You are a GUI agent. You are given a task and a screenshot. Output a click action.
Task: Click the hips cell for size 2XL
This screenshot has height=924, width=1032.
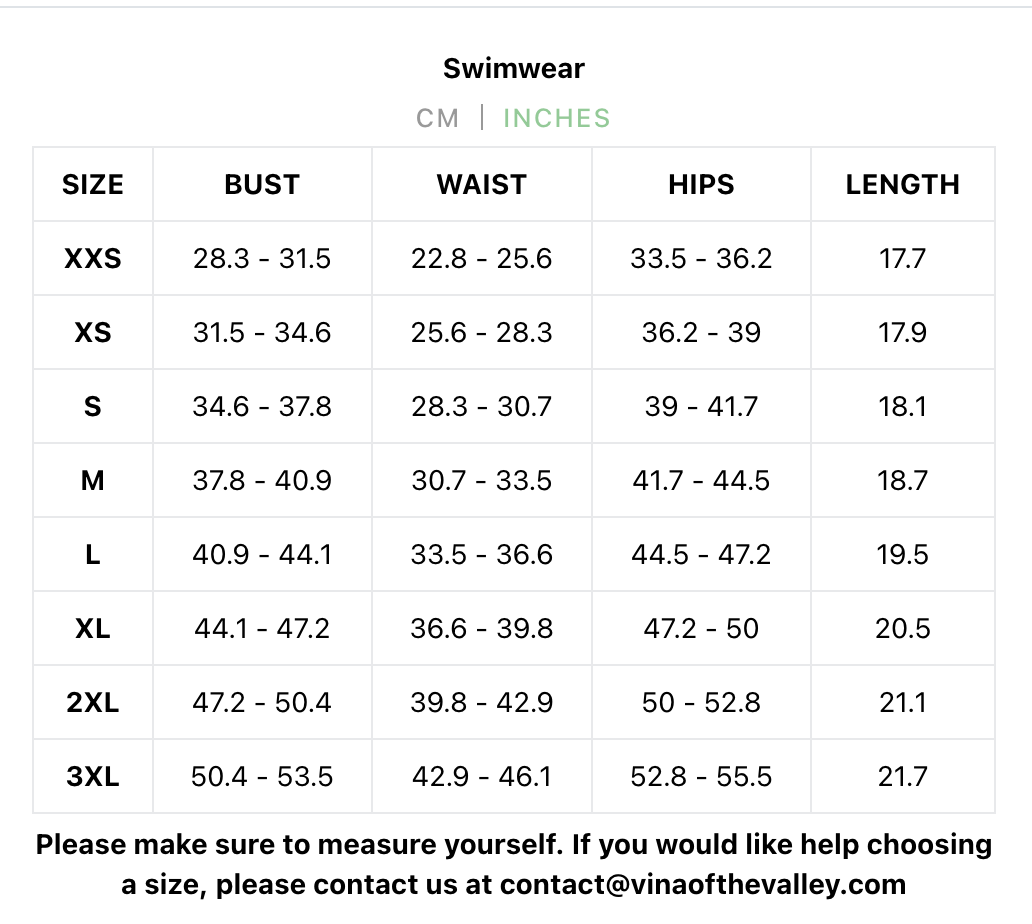coord(701,703)
